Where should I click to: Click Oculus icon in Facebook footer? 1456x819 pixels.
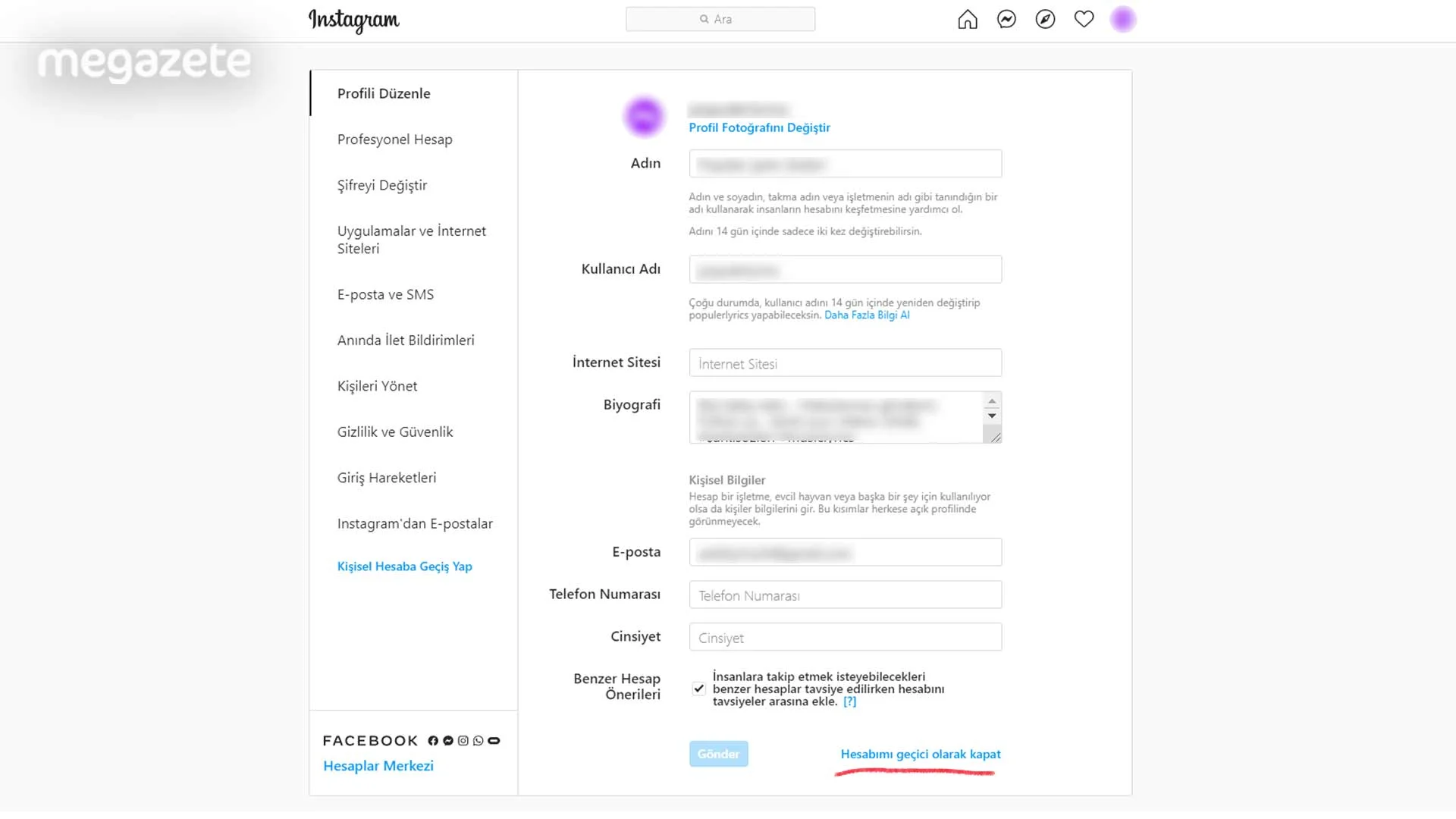point(494,741)
